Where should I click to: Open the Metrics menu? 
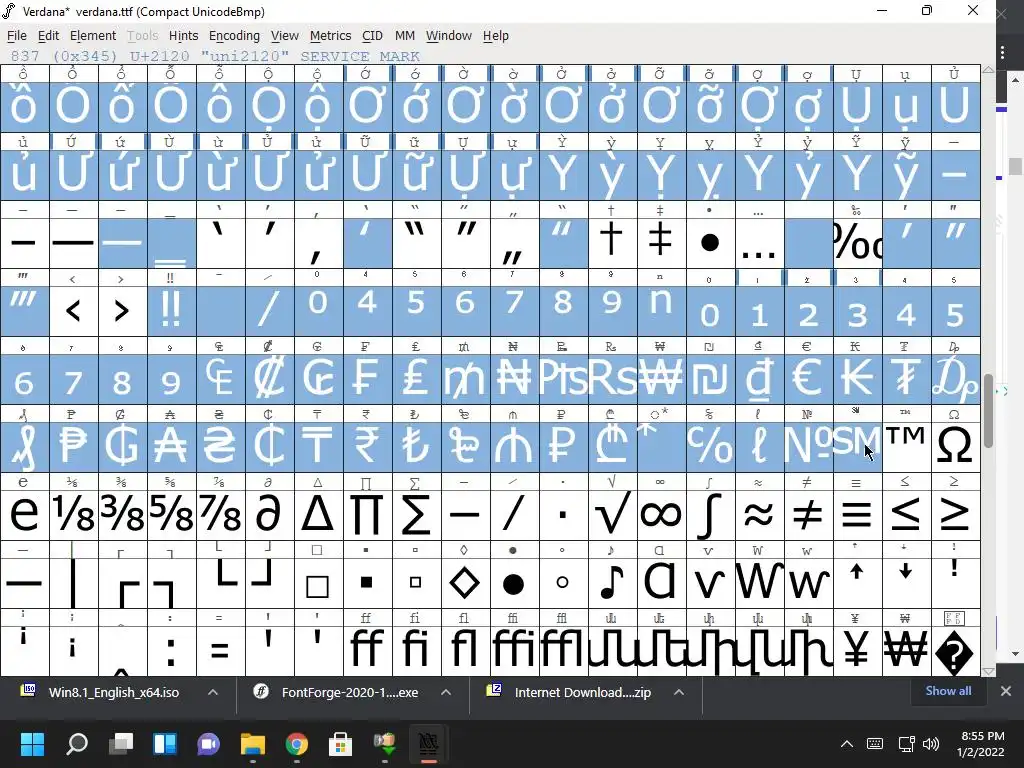[330, 36]
